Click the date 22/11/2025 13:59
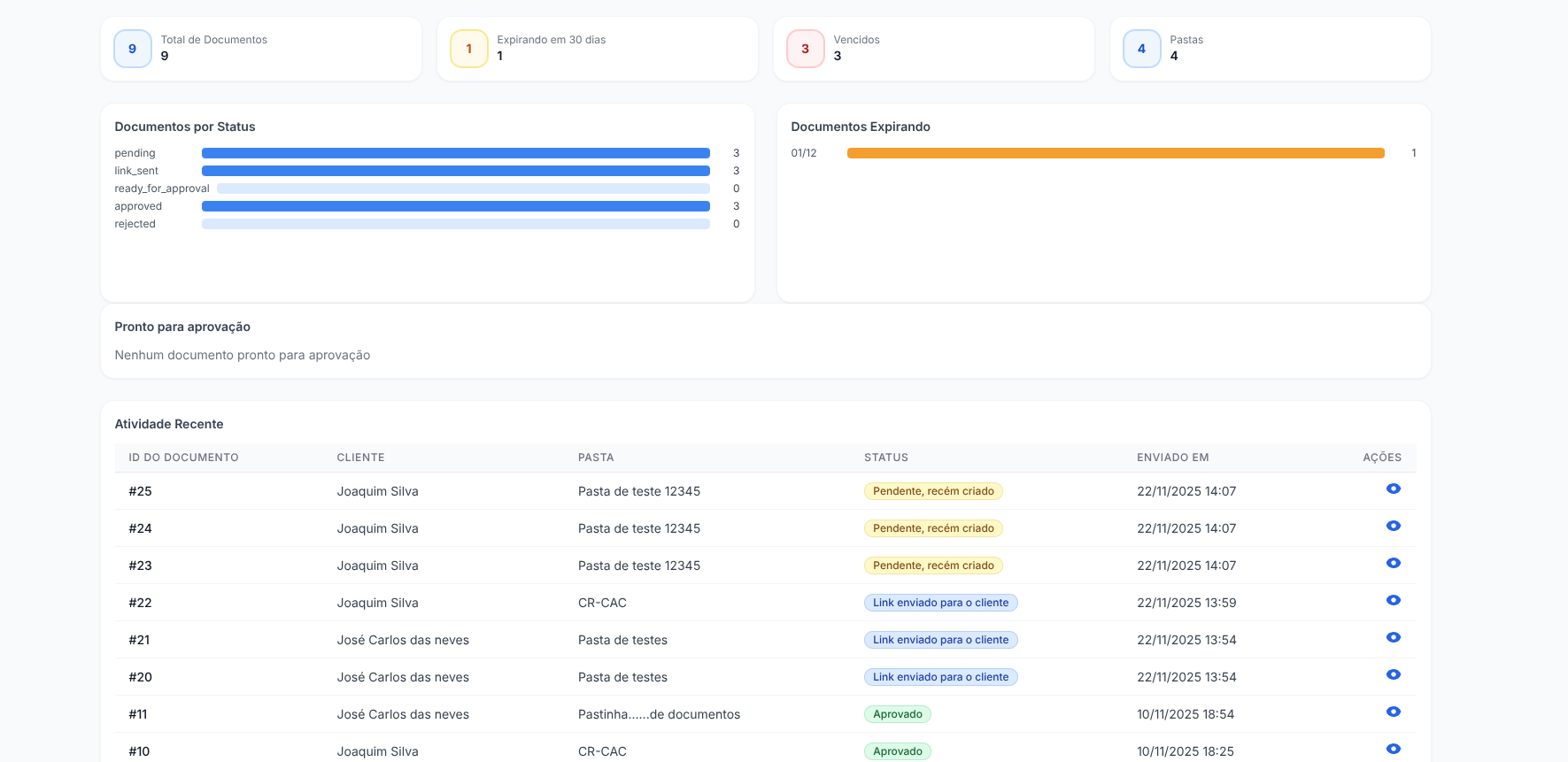1568x762 pixels. (x=1186, y=603)
